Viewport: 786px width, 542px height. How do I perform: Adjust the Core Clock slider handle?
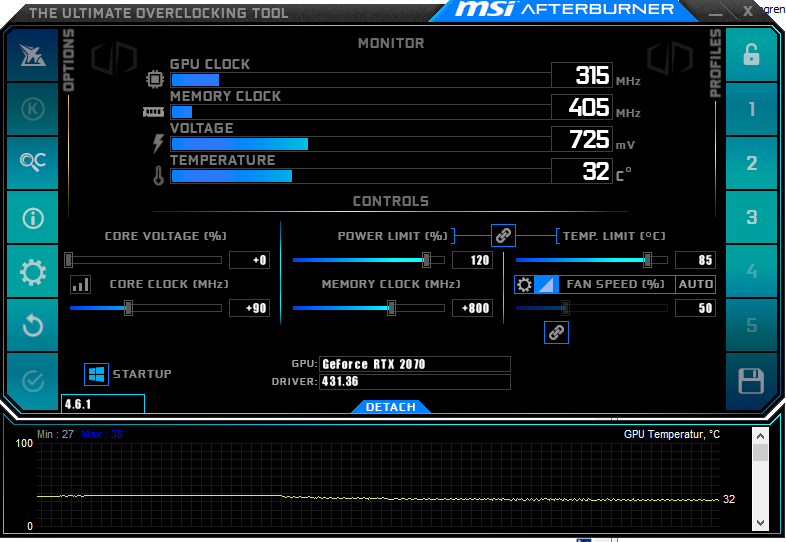[x=128, y=308]
